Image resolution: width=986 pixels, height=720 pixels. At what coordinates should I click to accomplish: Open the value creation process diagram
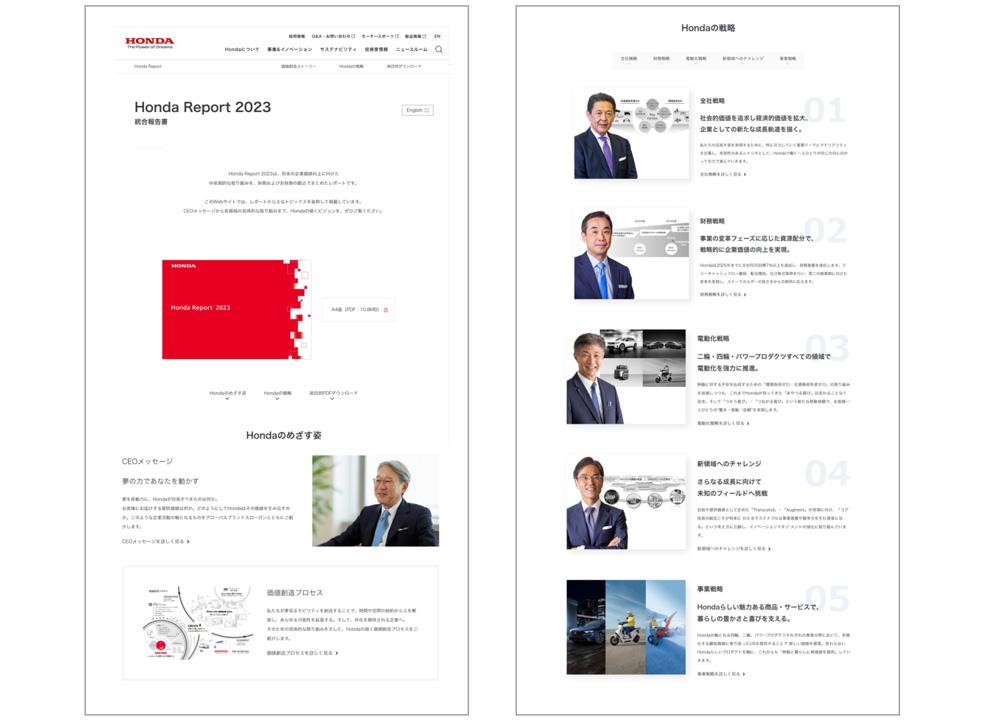[197, 623]
